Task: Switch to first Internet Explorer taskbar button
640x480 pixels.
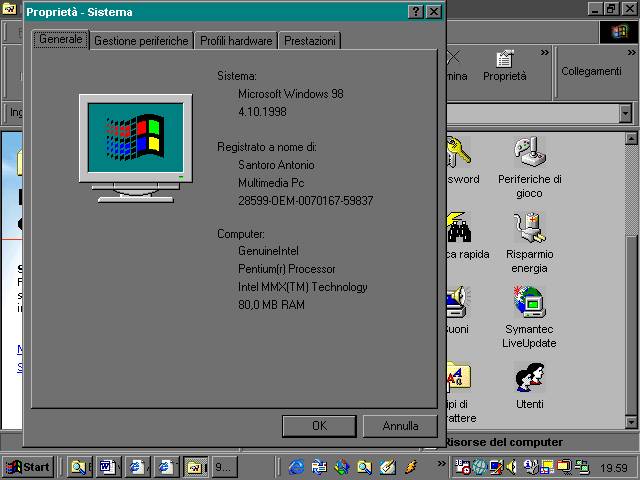Action: (138, 467)
